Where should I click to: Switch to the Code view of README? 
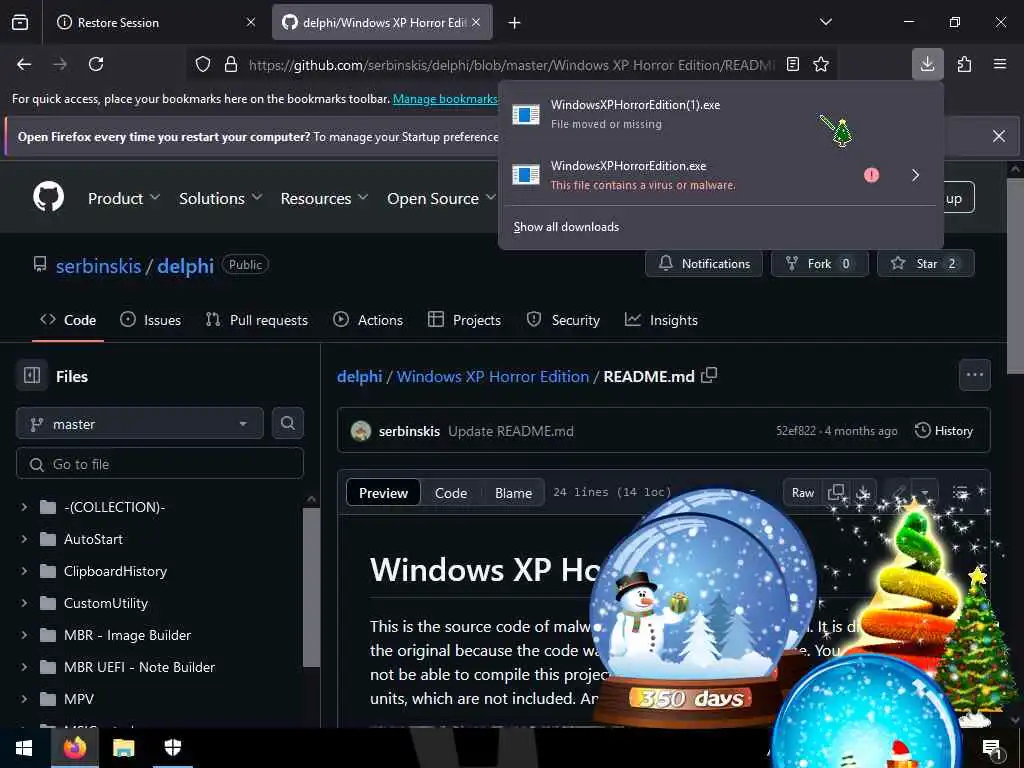click(x=451, y=493)
